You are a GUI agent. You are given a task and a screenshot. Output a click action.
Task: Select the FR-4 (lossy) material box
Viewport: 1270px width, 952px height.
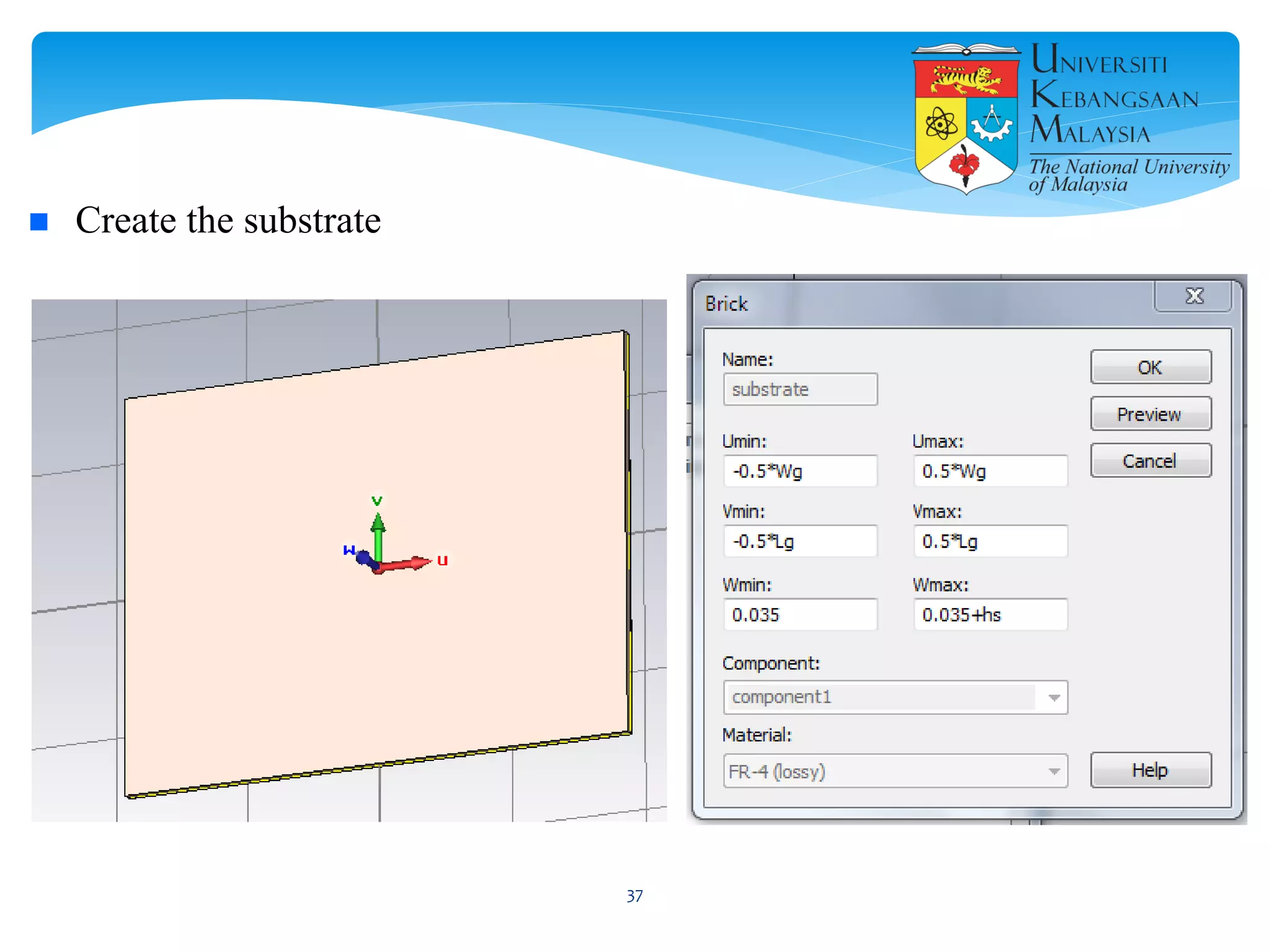895,771
